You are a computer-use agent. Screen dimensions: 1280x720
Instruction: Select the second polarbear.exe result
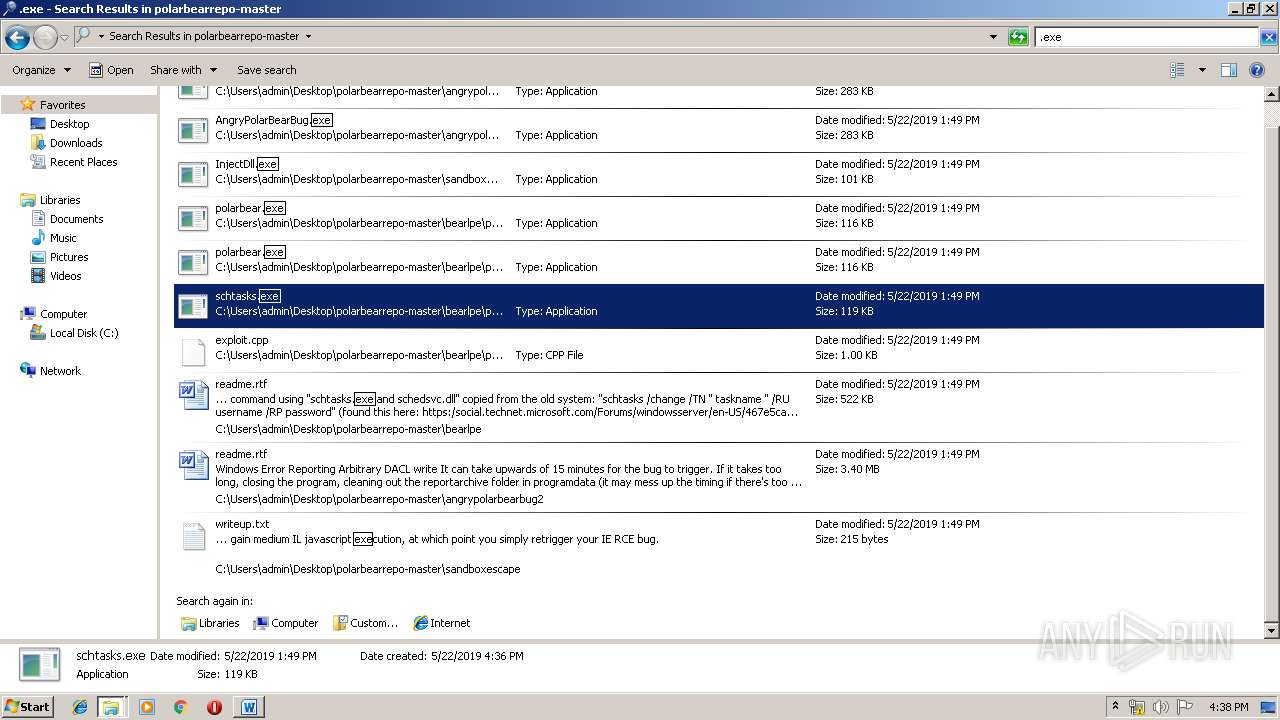(718, 262)
